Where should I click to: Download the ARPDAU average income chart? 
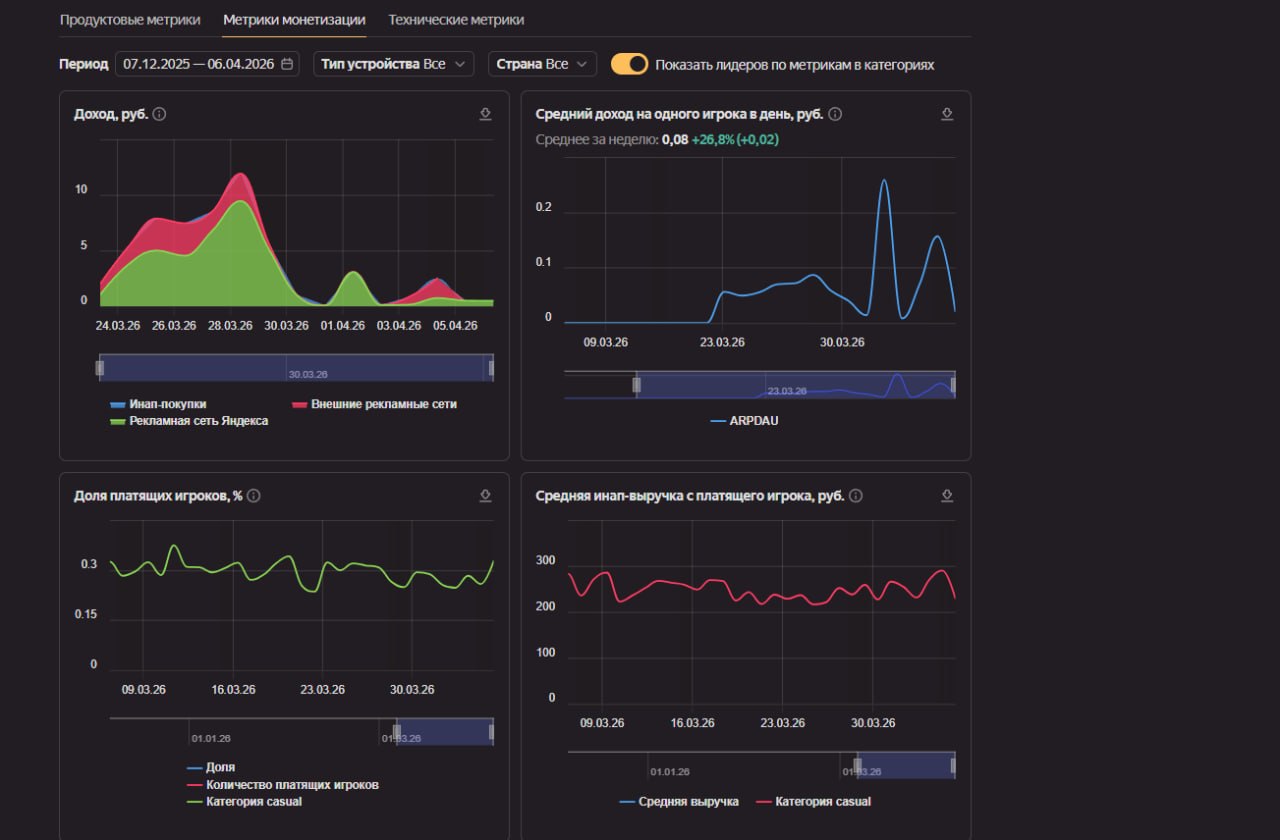pyautogui.click(x=947, y=115)
